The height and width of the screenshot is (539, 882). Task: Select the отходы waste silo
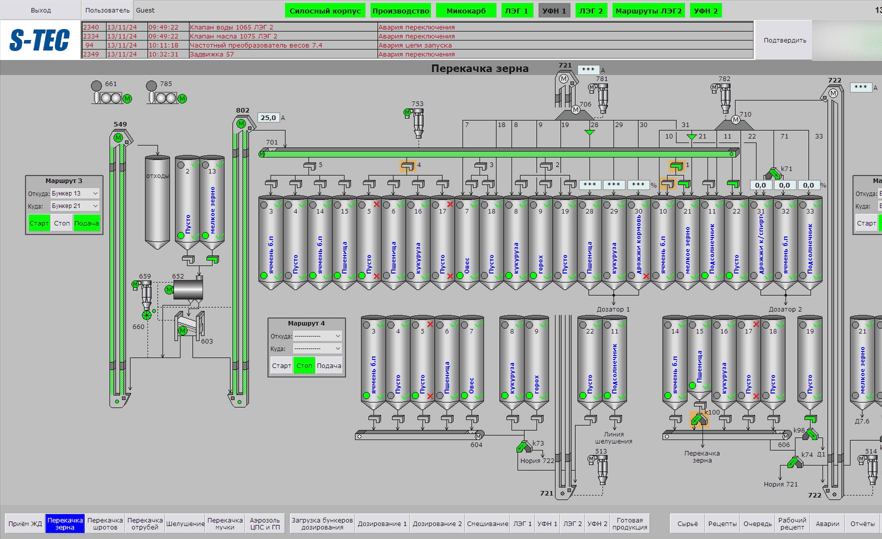click(157, 203)
